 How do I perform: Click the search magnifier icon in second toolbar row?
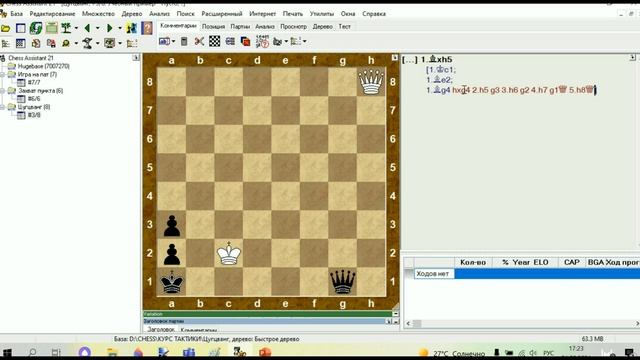pos(66,43)
